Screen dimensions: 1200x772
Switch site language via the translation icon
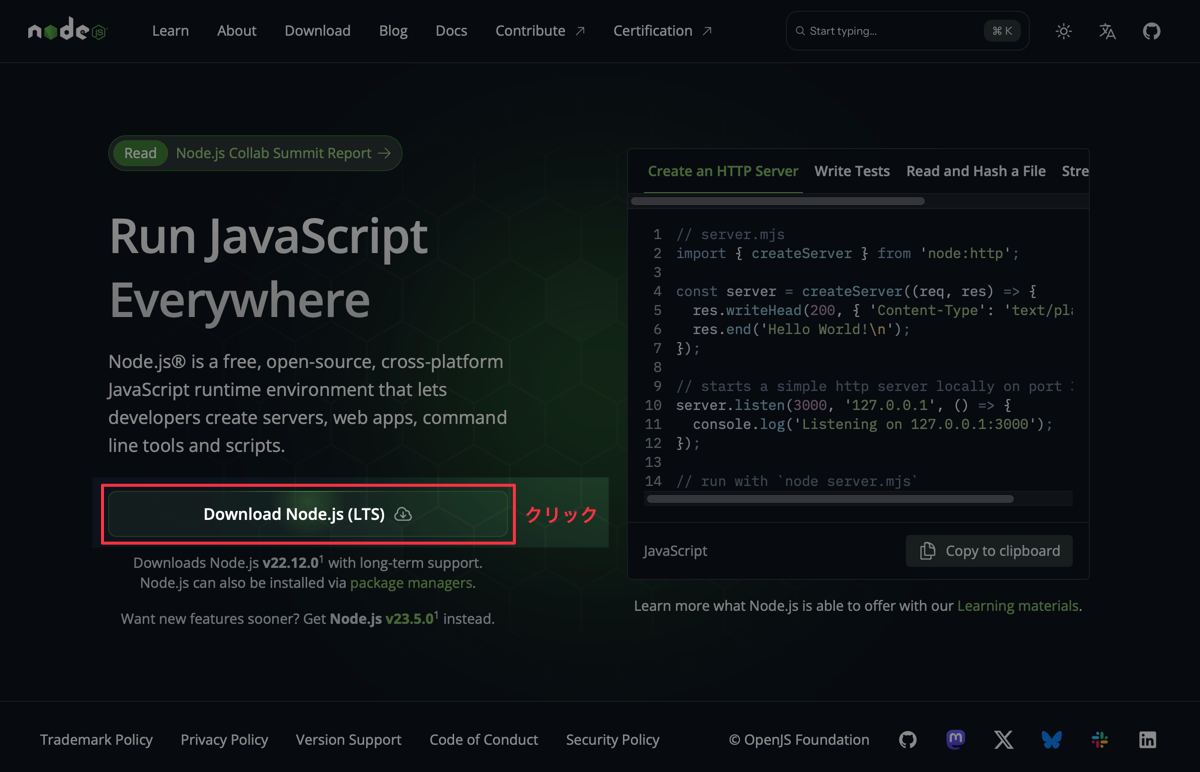[x=1107, y=31]
